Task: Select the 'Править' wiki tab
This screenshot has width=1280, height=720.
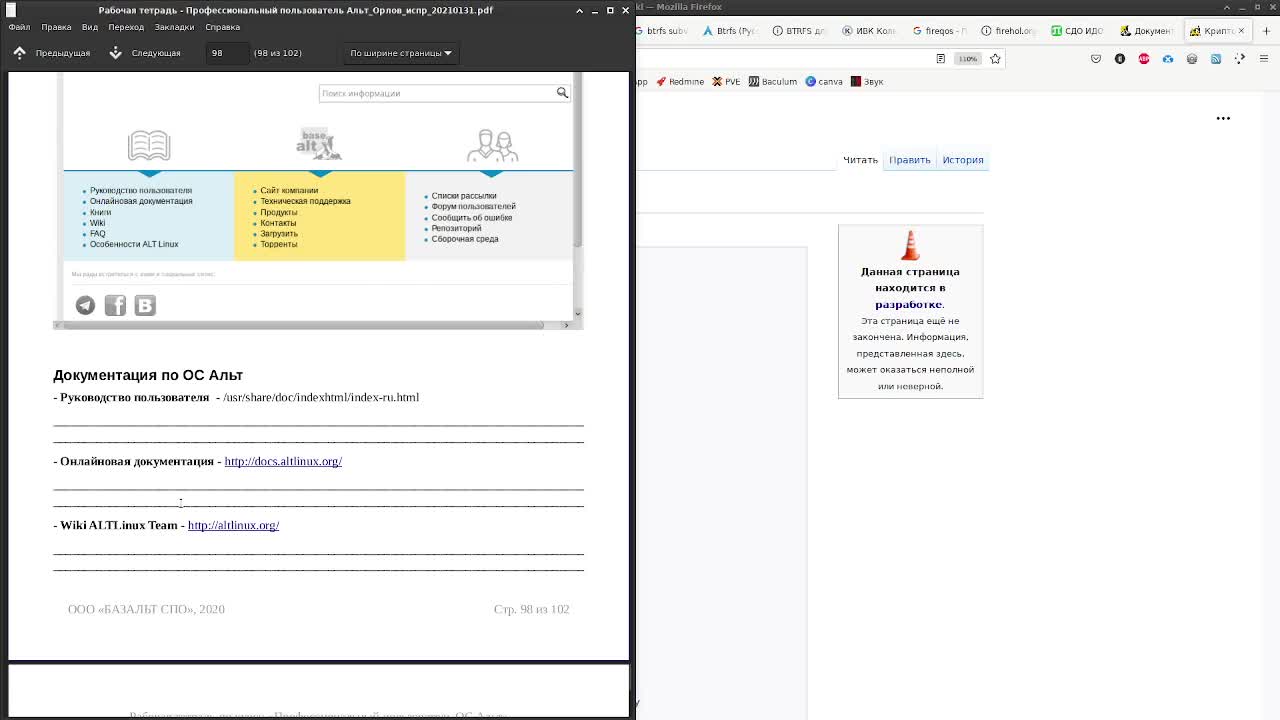Action: pos(910,160)
